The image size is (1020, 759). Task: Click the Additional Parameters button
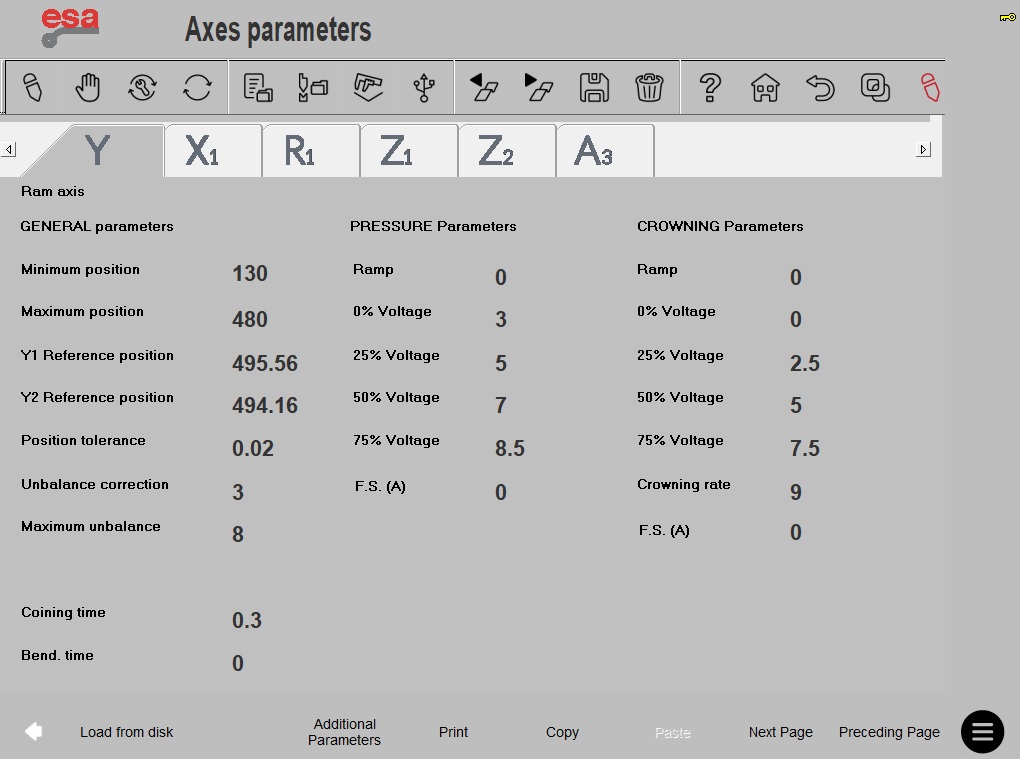pyautogui.click(x=344, y=732)
